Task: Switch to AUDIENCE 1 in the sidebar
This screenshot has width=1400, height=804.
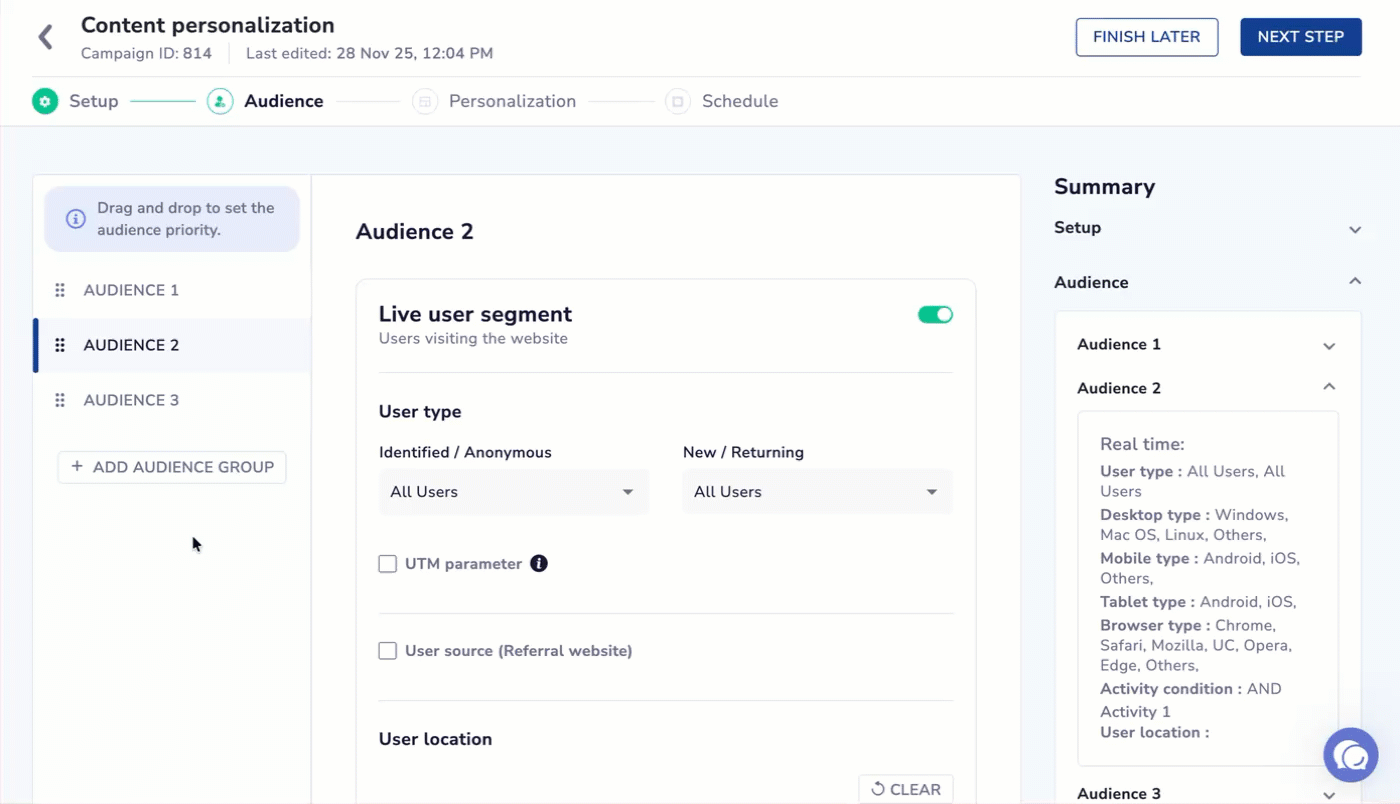Action: [x=131, y=289]
